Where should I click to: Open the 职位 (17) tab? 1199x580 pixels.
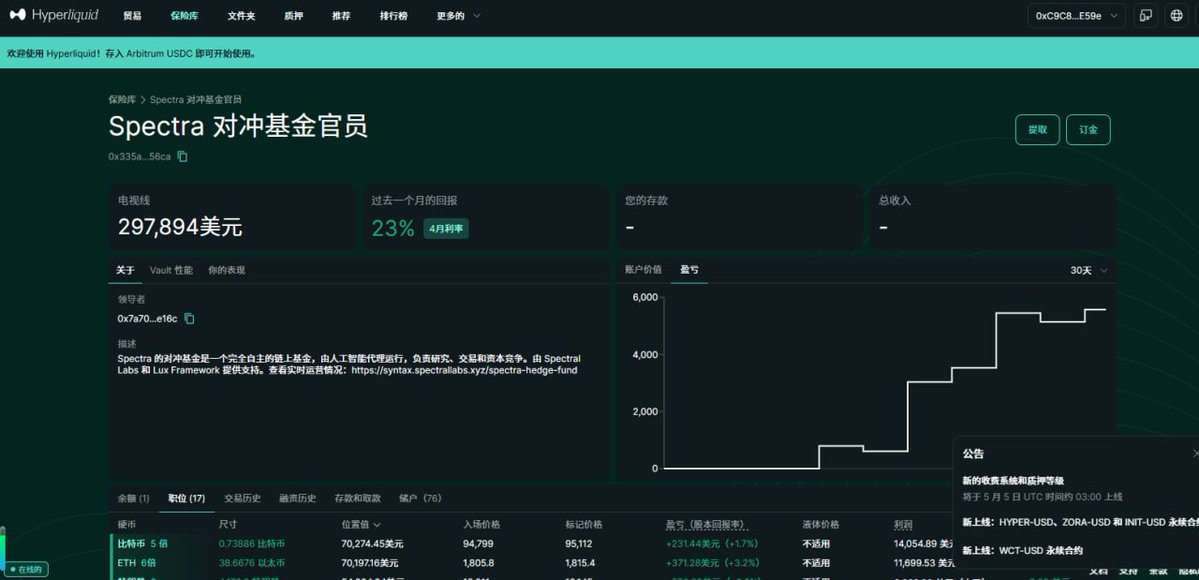[187, 498]
